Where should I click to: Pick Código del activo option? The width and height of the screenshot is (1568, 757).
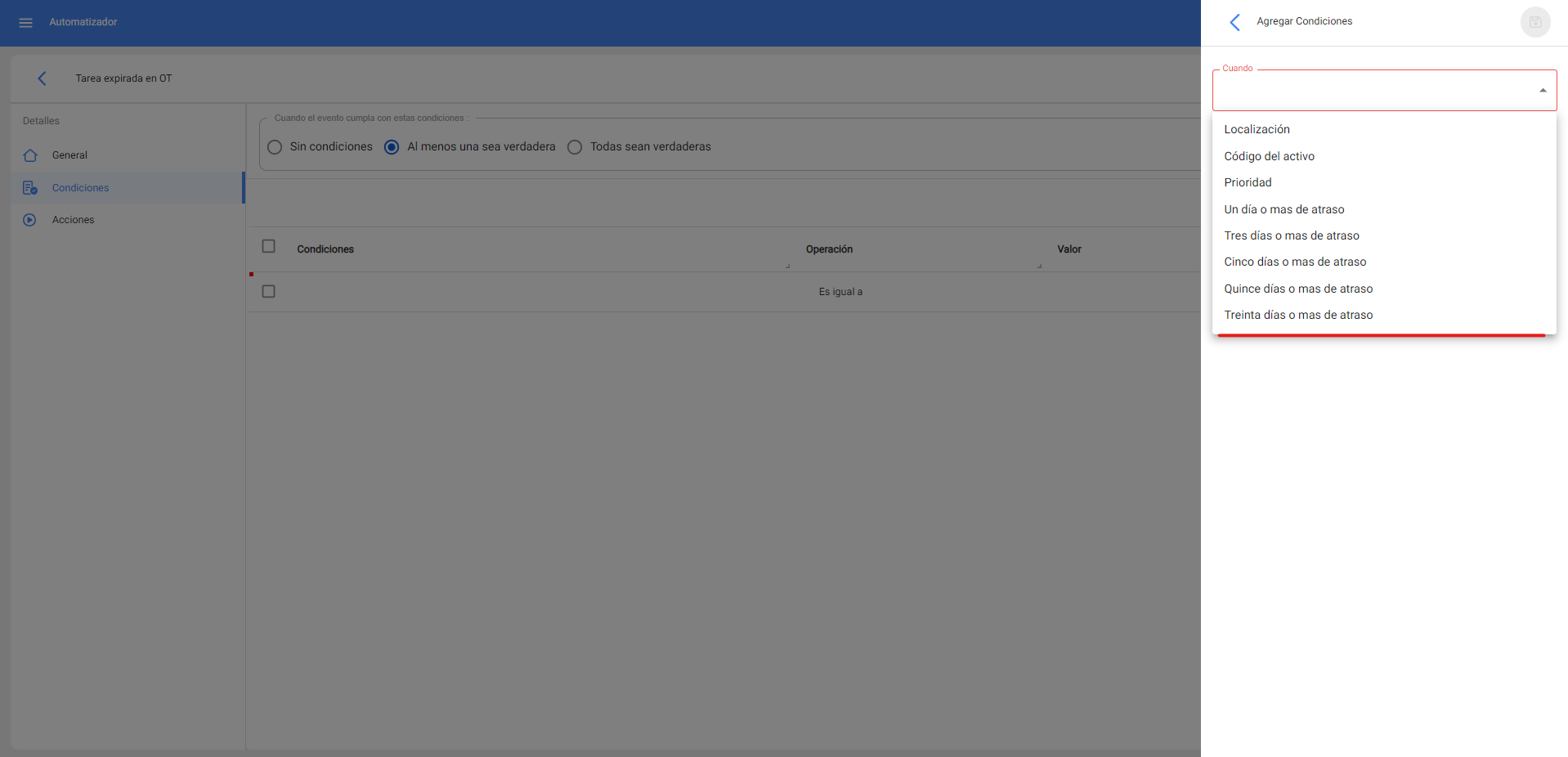(x=1269, y=156)
